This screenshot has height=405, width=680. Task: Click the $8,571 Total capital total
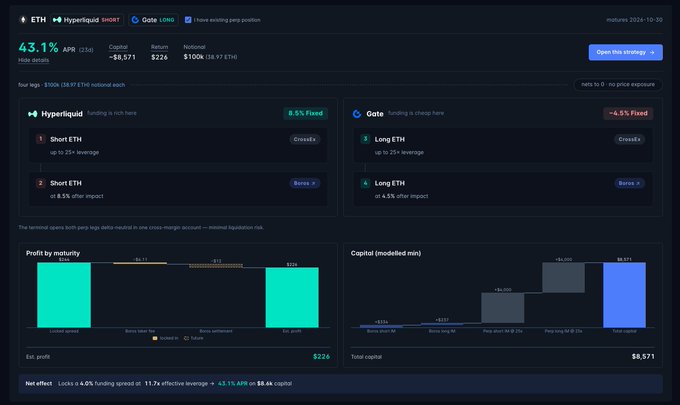pos(643,356)
